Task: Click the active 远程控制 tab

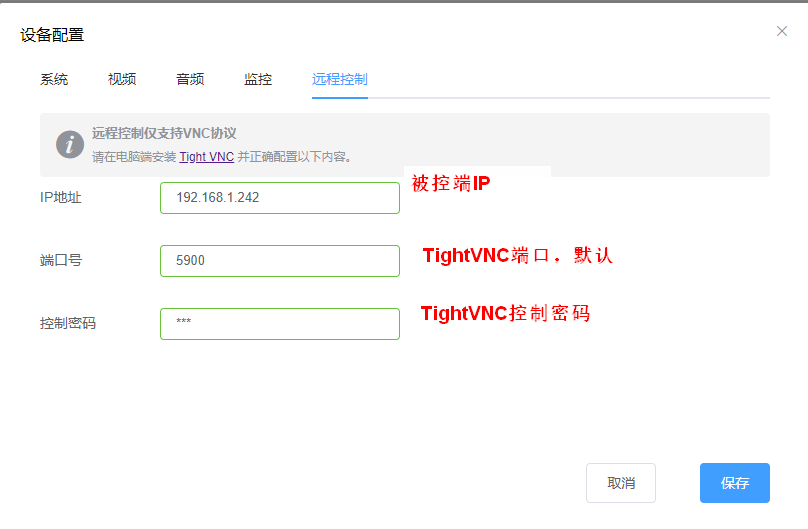Action: point(340,79)
